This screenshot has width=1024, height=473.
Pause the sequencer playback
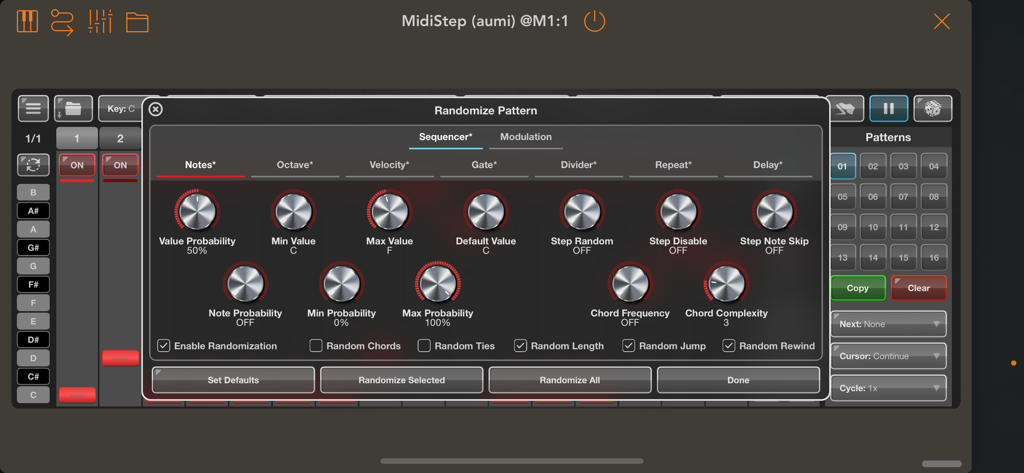pos(888,108)
